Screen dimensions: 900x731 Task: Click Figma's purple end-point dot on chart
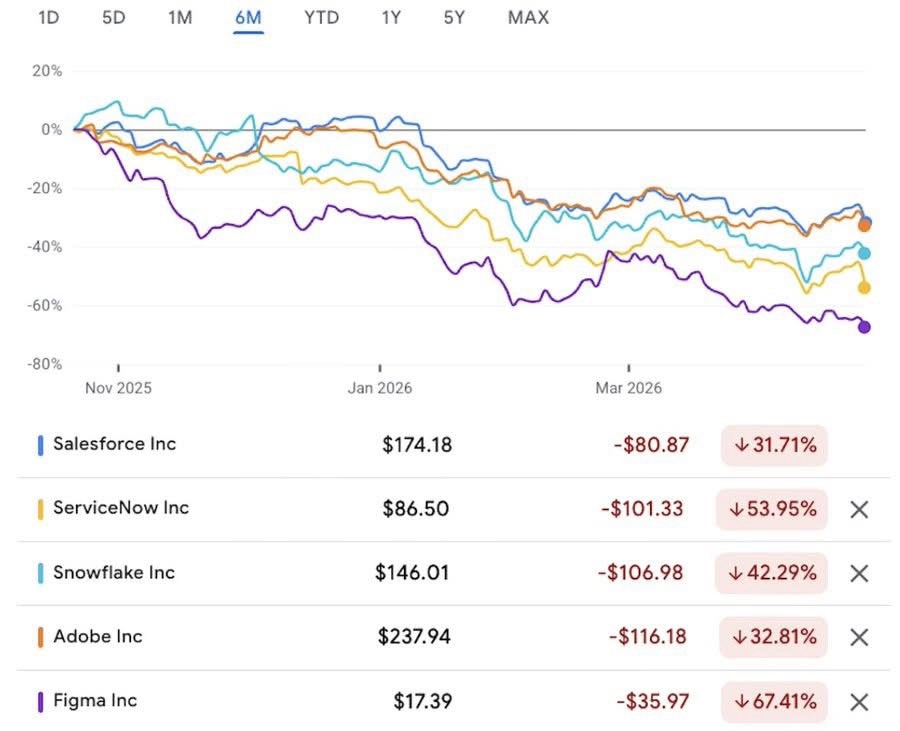click(x=864, y=327)
